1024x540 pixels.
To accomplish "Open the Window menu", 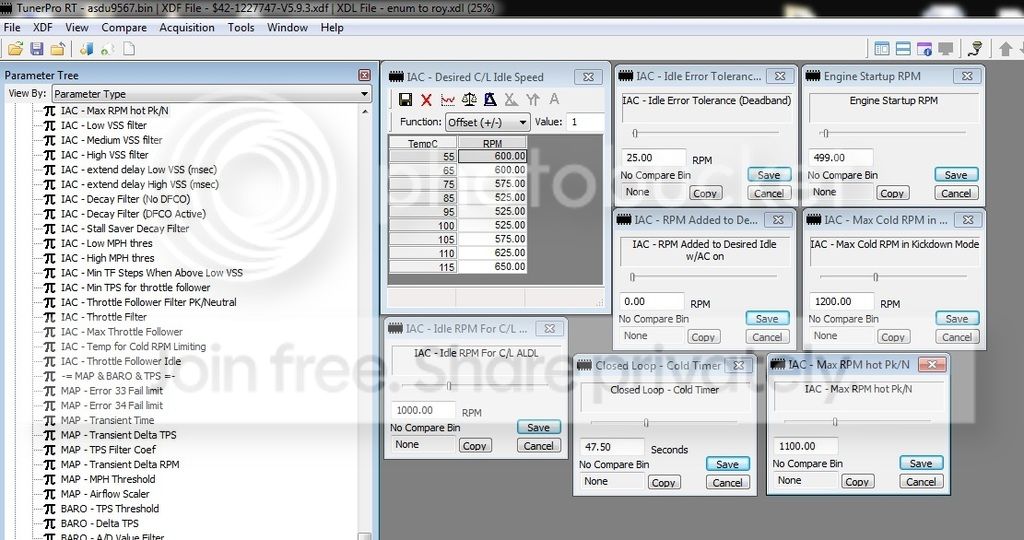I will (287, 27).
